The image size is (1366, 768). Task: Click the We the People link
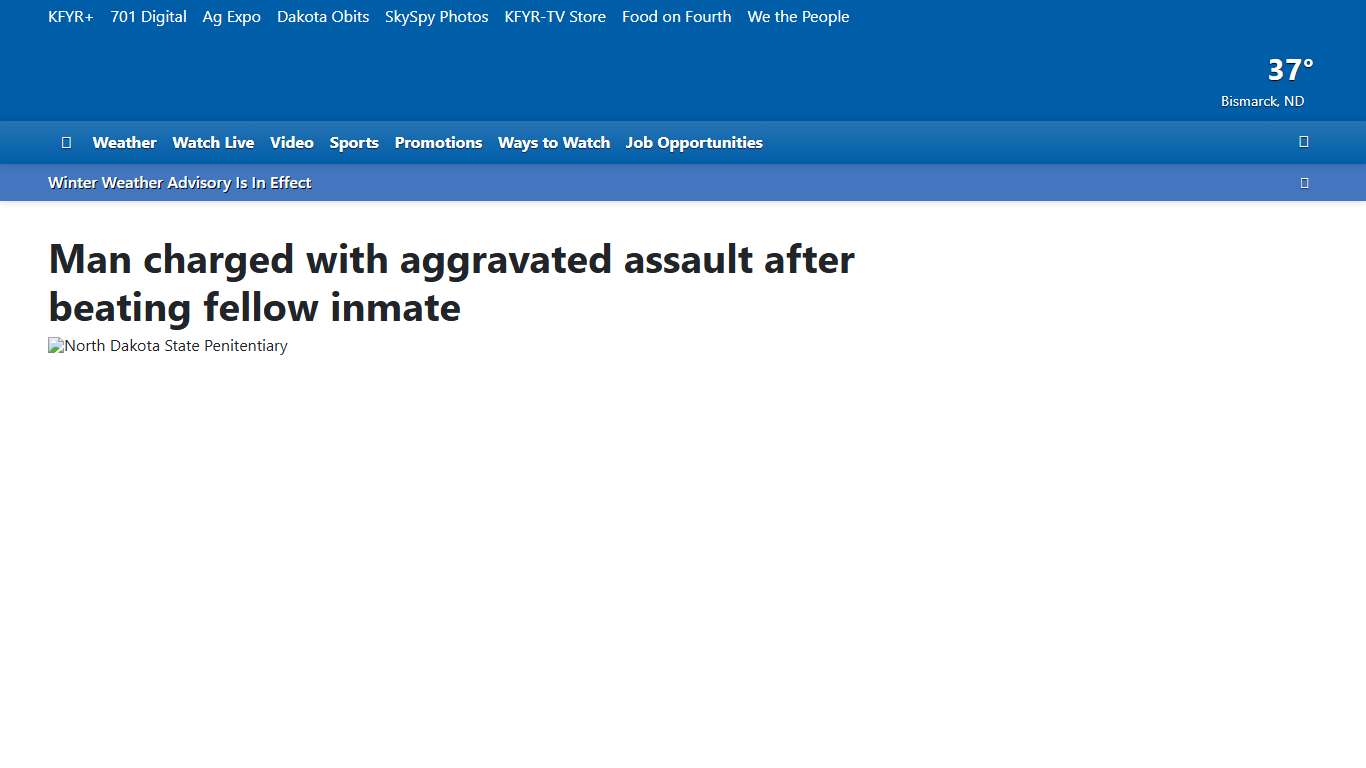tap(798, 16)
